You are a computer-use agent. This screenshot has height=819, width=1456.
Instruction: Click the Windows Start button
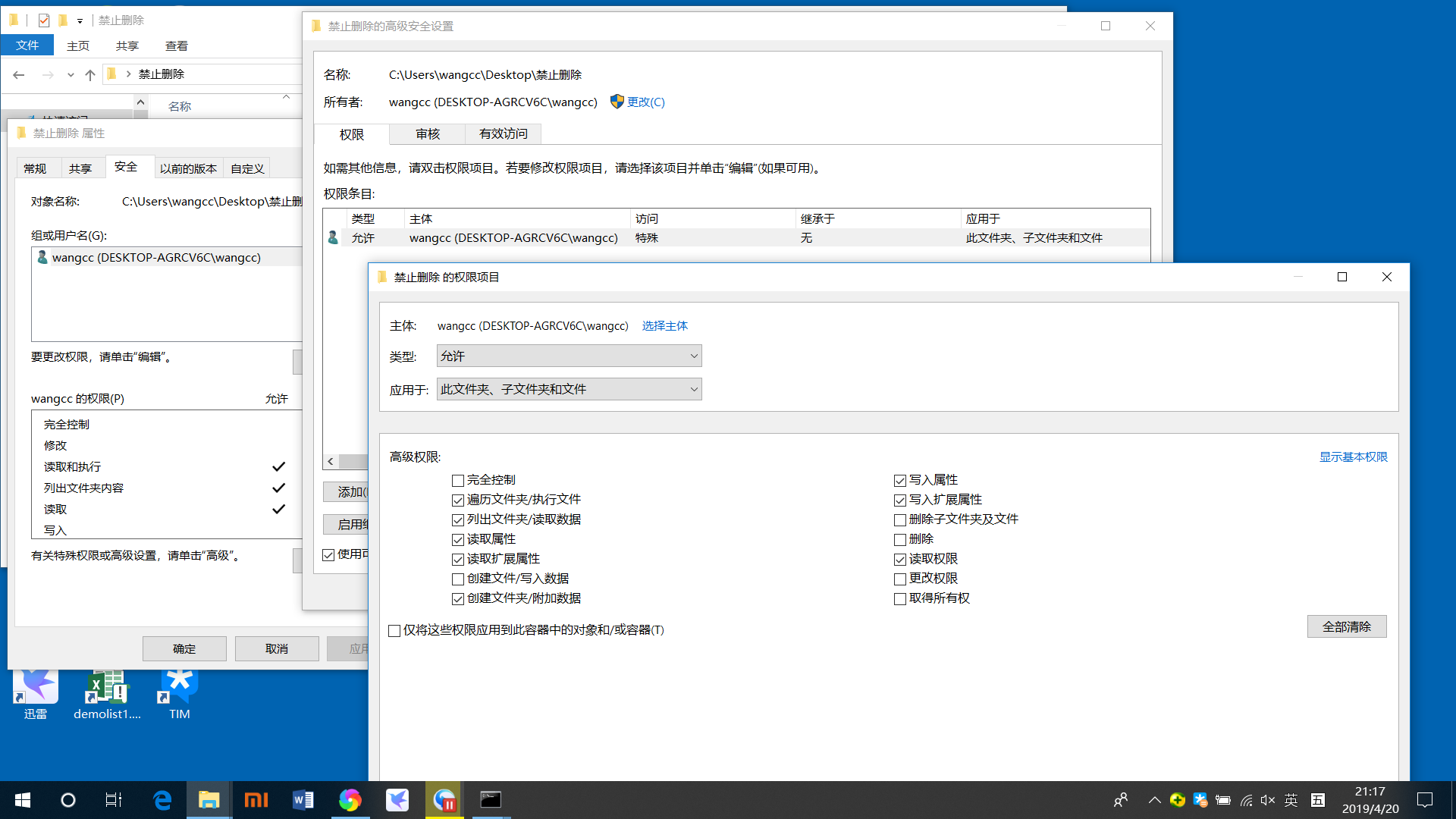point(22,799)
